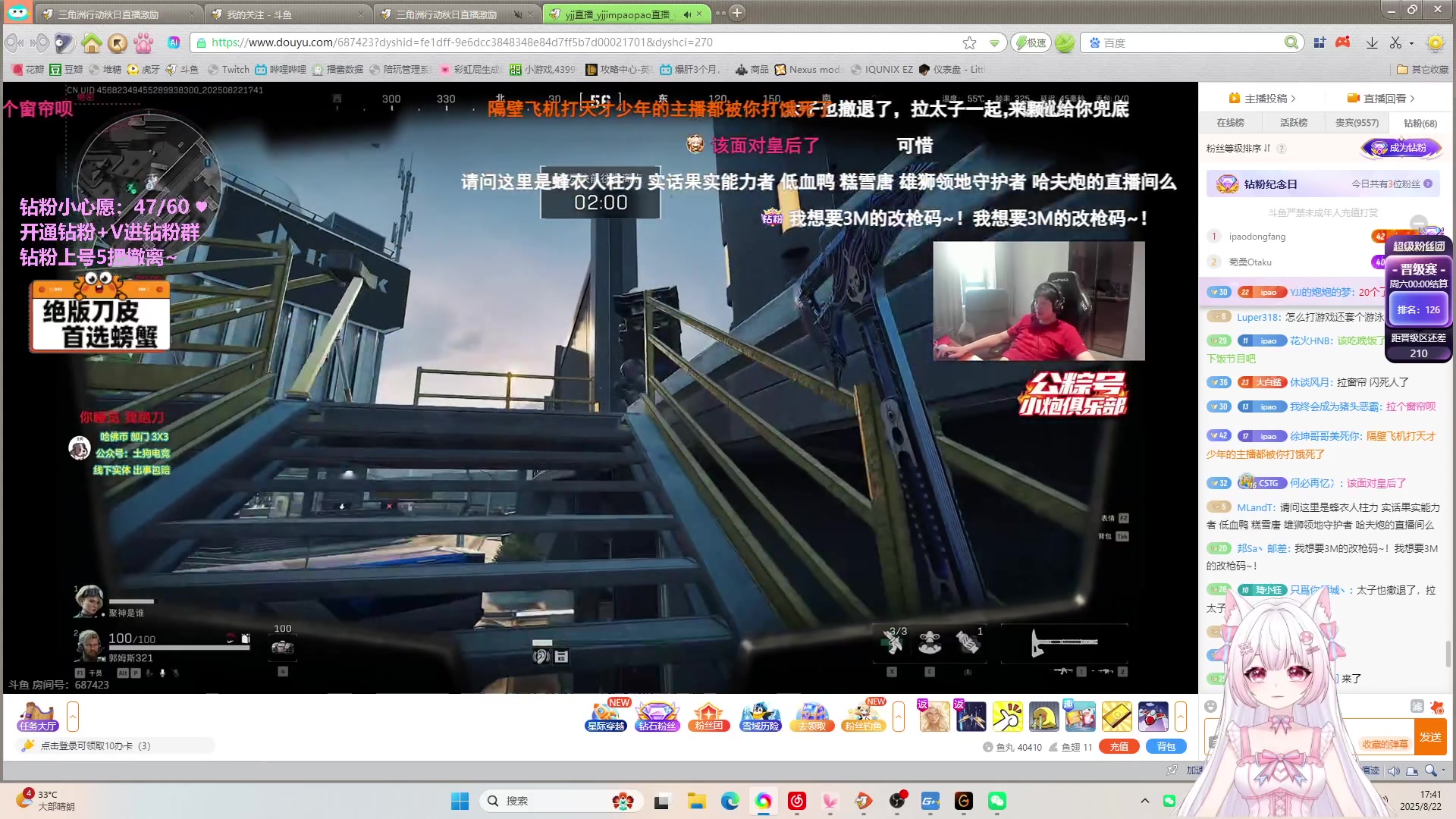The image size is (1456, 819).
Task: Open the Twitch bookmark
Action: [x=229, y=69]
